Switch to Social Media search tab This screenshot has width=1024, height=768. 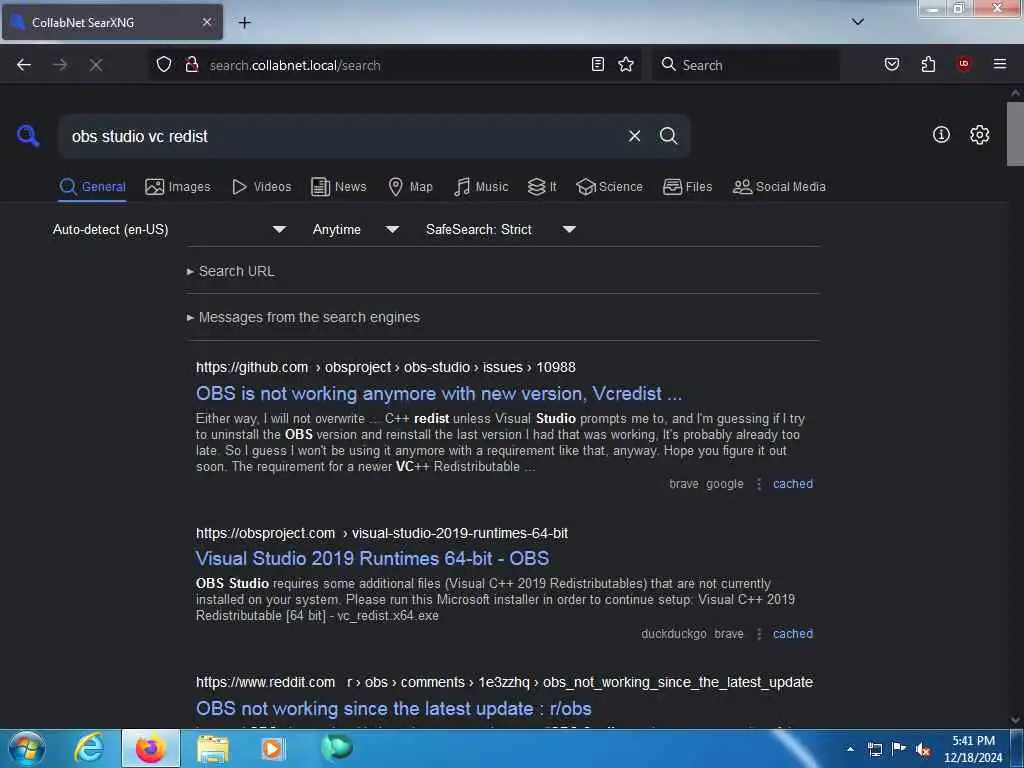coord(779,187)
